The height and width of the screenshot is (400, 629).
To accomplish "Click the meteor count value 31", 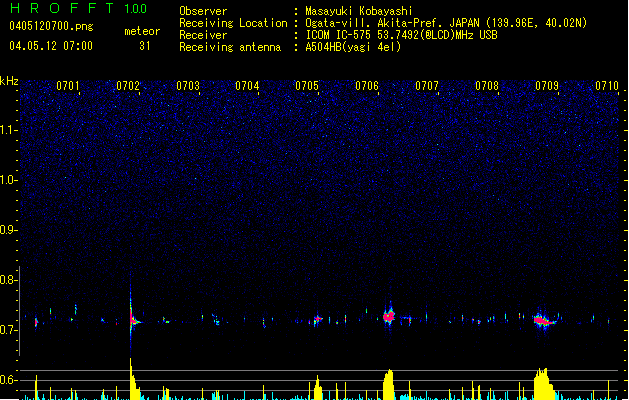I will coord(145,46).
